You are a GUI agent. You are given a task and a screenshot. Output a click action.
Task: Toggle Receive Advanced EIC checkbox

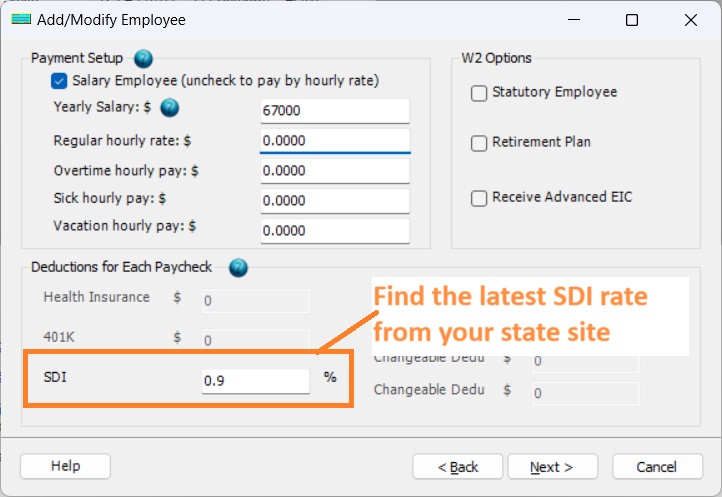[479, 198]
